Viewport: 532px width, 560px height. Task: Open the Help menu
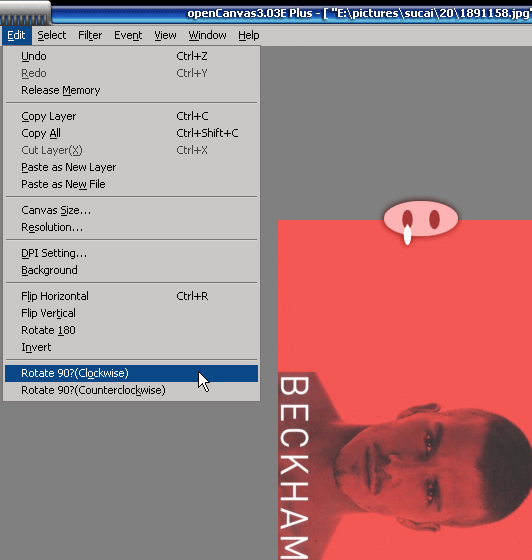tap(249, 35)
